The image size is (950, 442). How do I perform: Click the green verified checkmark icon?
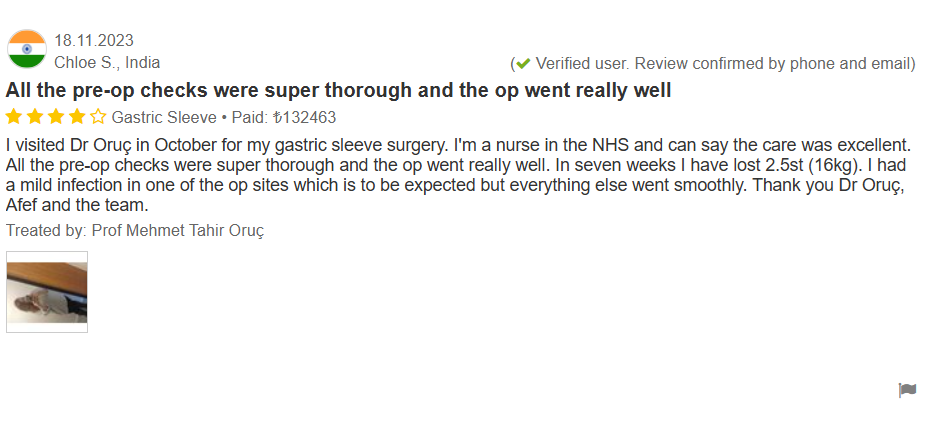(523, 64)
